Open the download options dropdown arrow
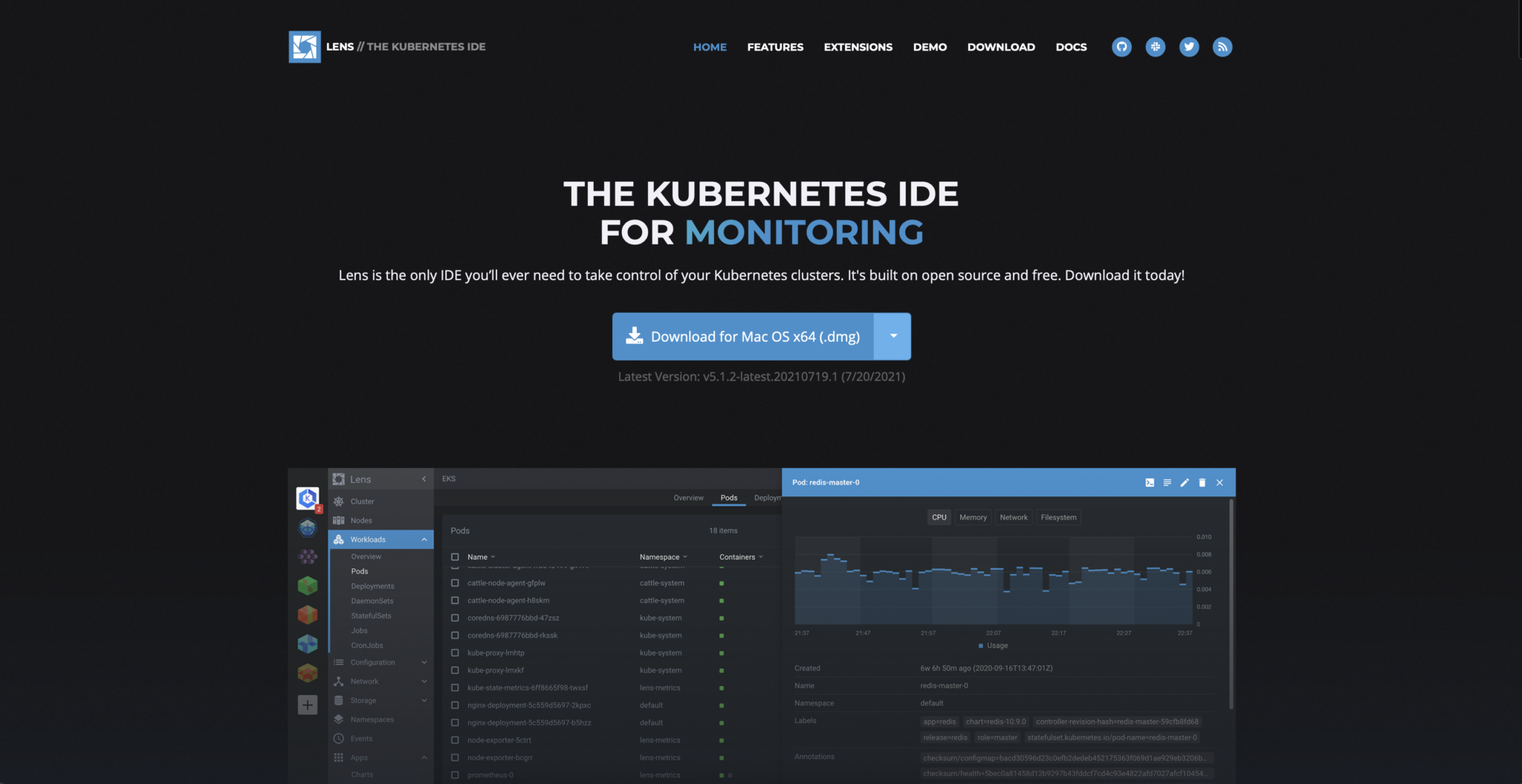The image size is (1522, 784). click(x=892, y=336)
